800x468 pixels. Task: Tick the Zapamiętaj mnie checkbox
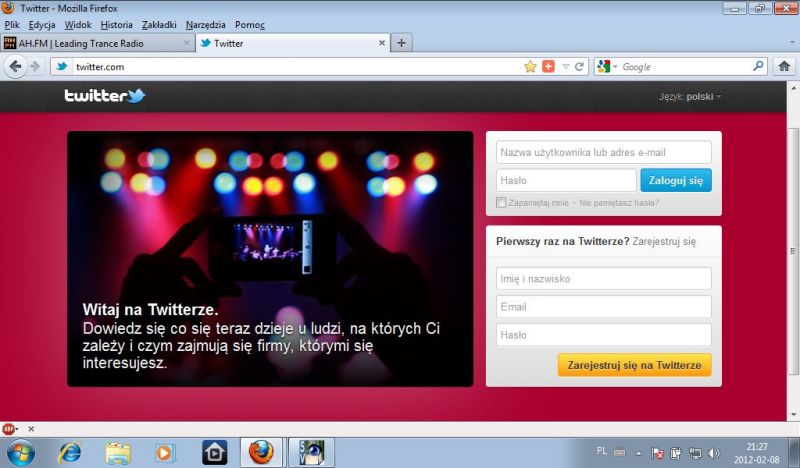pos(502,203)
